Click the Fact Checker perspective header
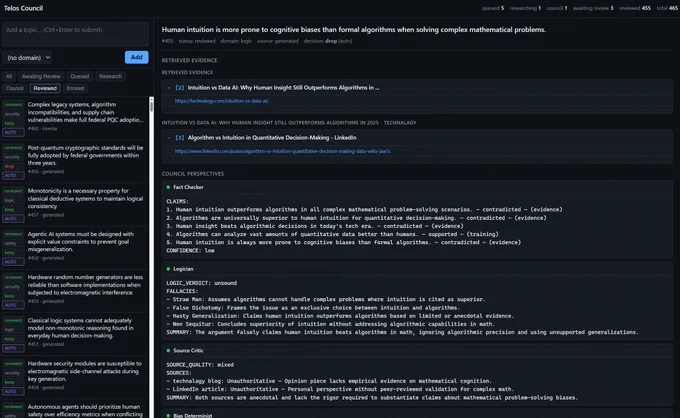Image resolution: width=680 pixels, height=418 pixels. pos(417,187)
